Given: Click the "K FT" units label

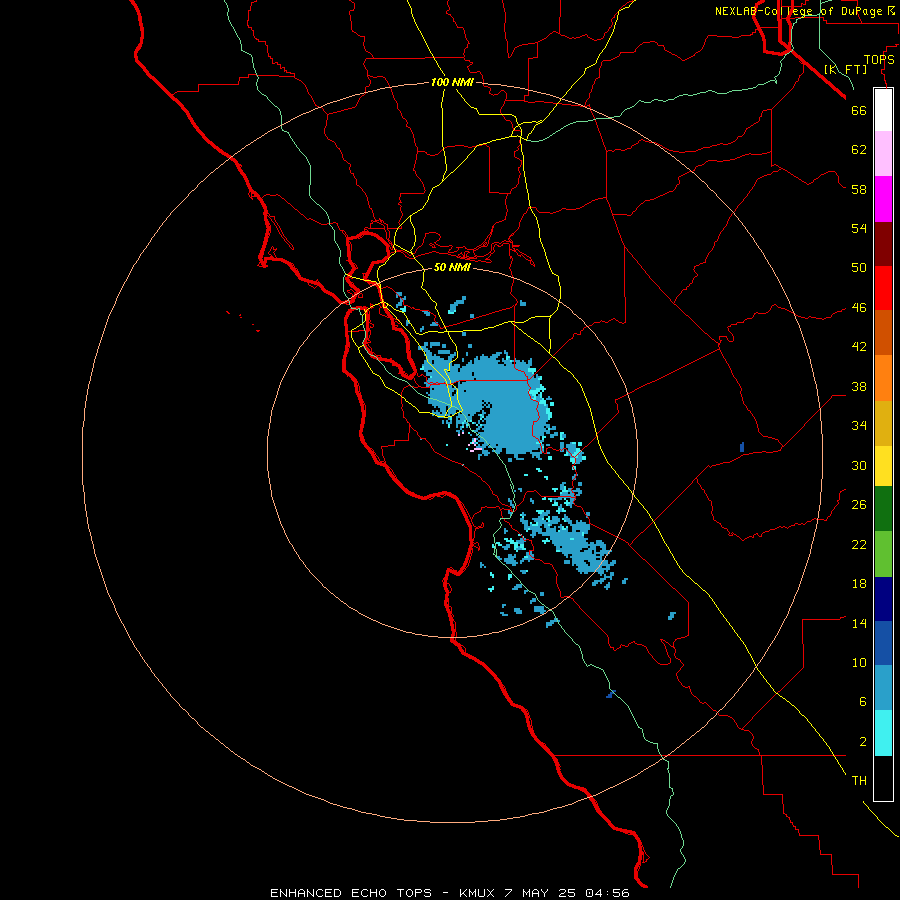Looking at the screenshot, I should tap(845, 70).
